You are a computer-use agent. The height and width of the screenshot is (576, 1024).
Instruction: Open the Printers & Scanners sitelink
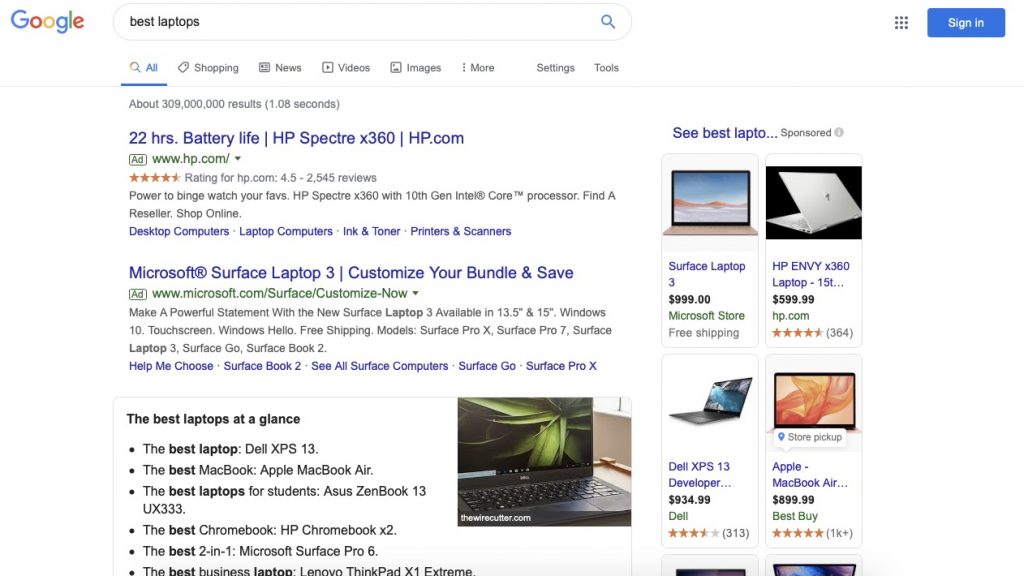460,231
